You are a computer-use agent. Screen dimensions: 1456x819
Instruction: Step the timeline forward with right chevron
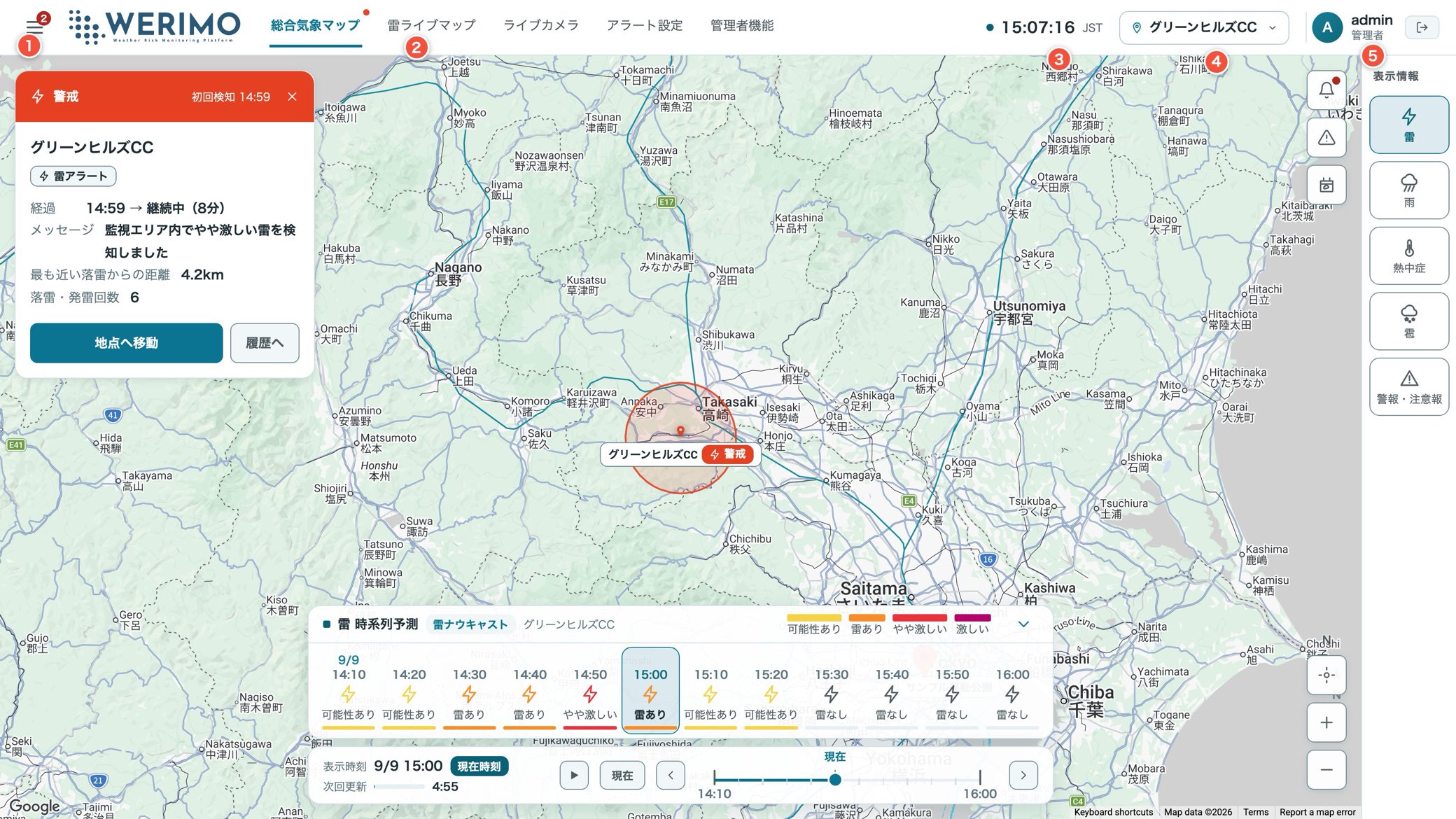tap(1023, 775)
